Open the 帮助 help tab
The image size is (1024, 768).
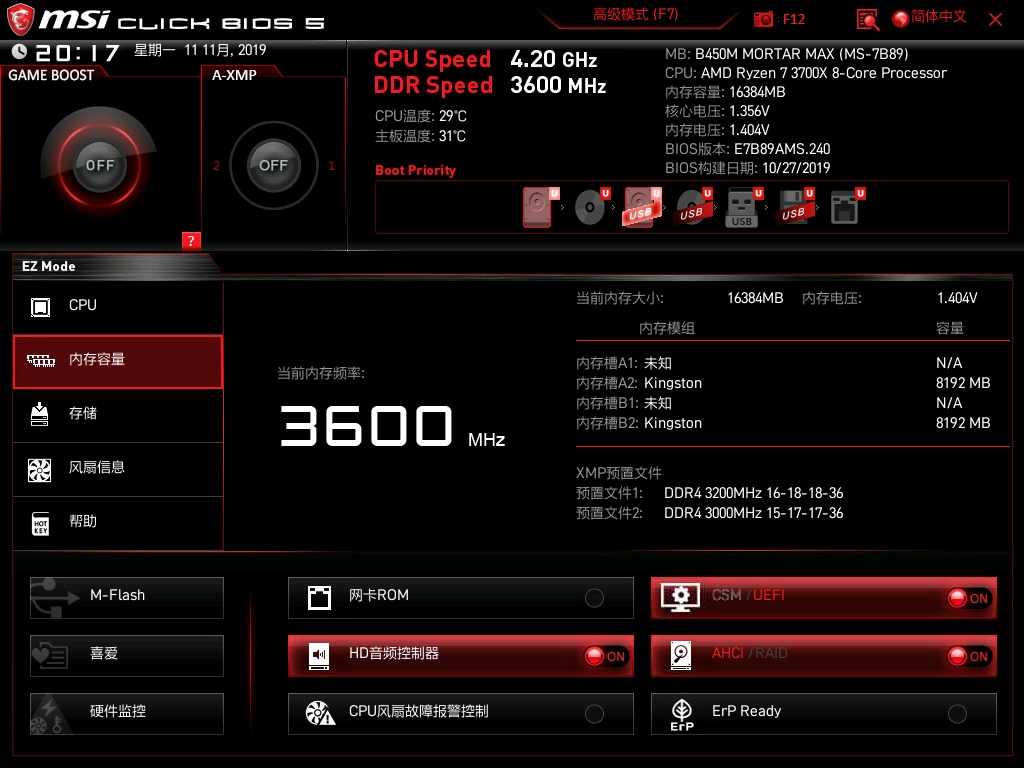tap(118, 523)
